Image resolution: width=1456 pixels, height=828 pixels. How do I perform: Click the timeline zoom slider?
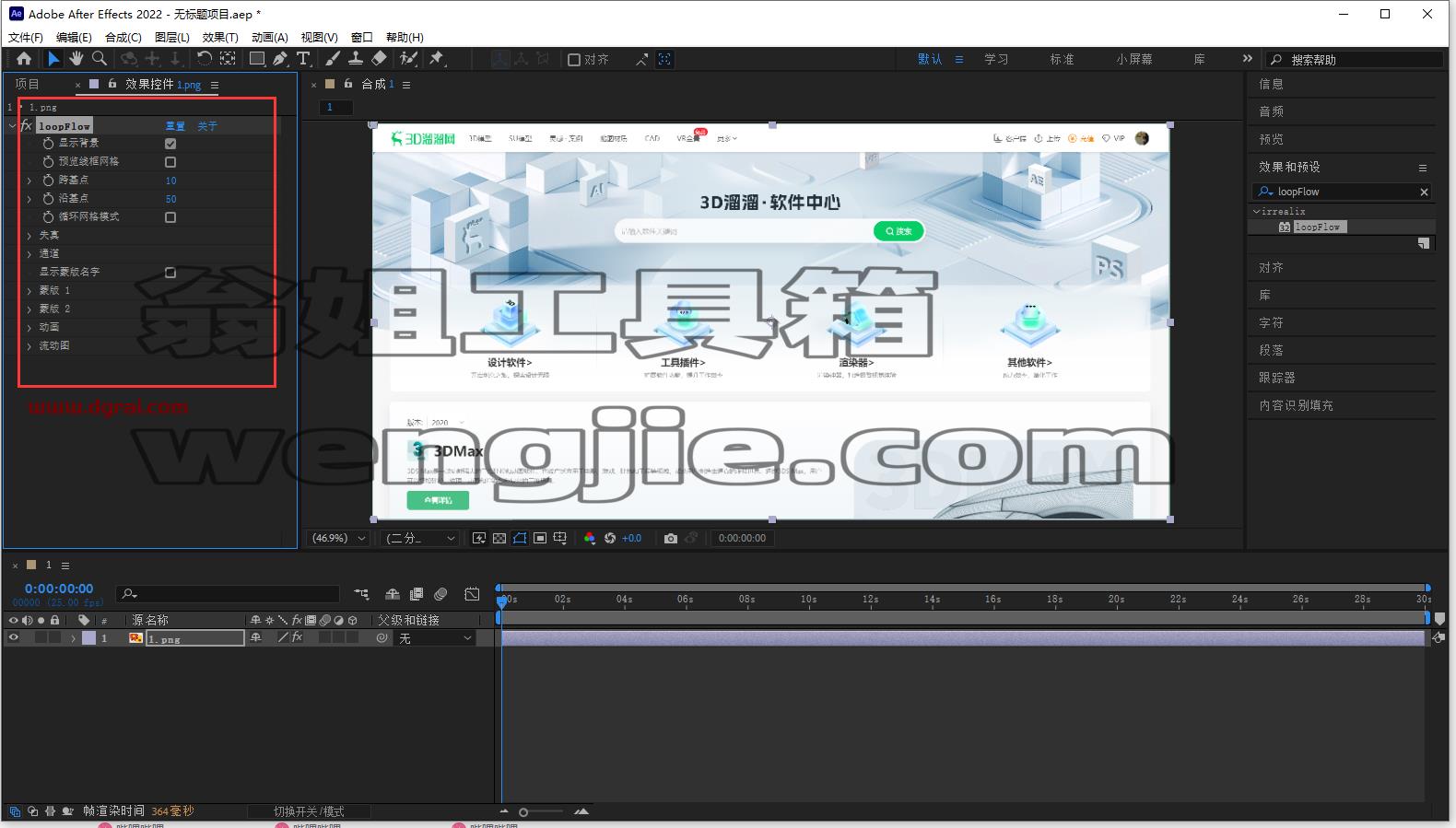point(540,811)
